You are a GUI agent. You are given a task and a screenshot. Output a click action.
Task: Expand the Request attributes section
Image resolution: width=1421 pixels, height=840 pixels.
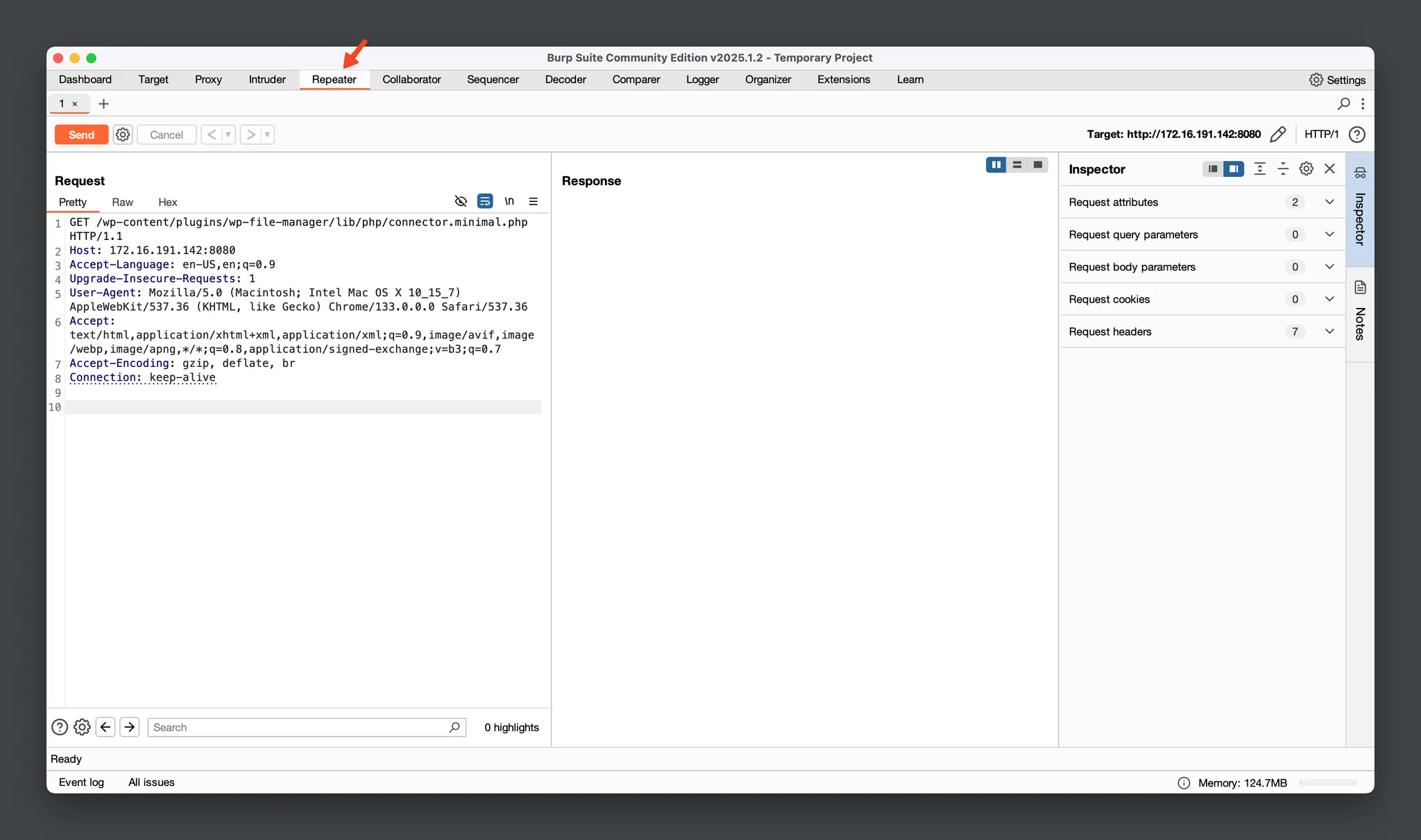point(1329,202)
